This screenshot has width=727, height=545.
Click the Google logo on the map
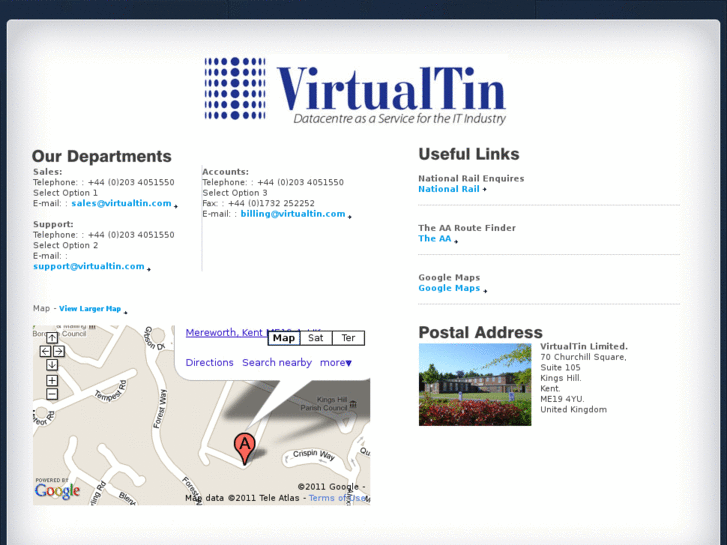click(x=57, y=491)
